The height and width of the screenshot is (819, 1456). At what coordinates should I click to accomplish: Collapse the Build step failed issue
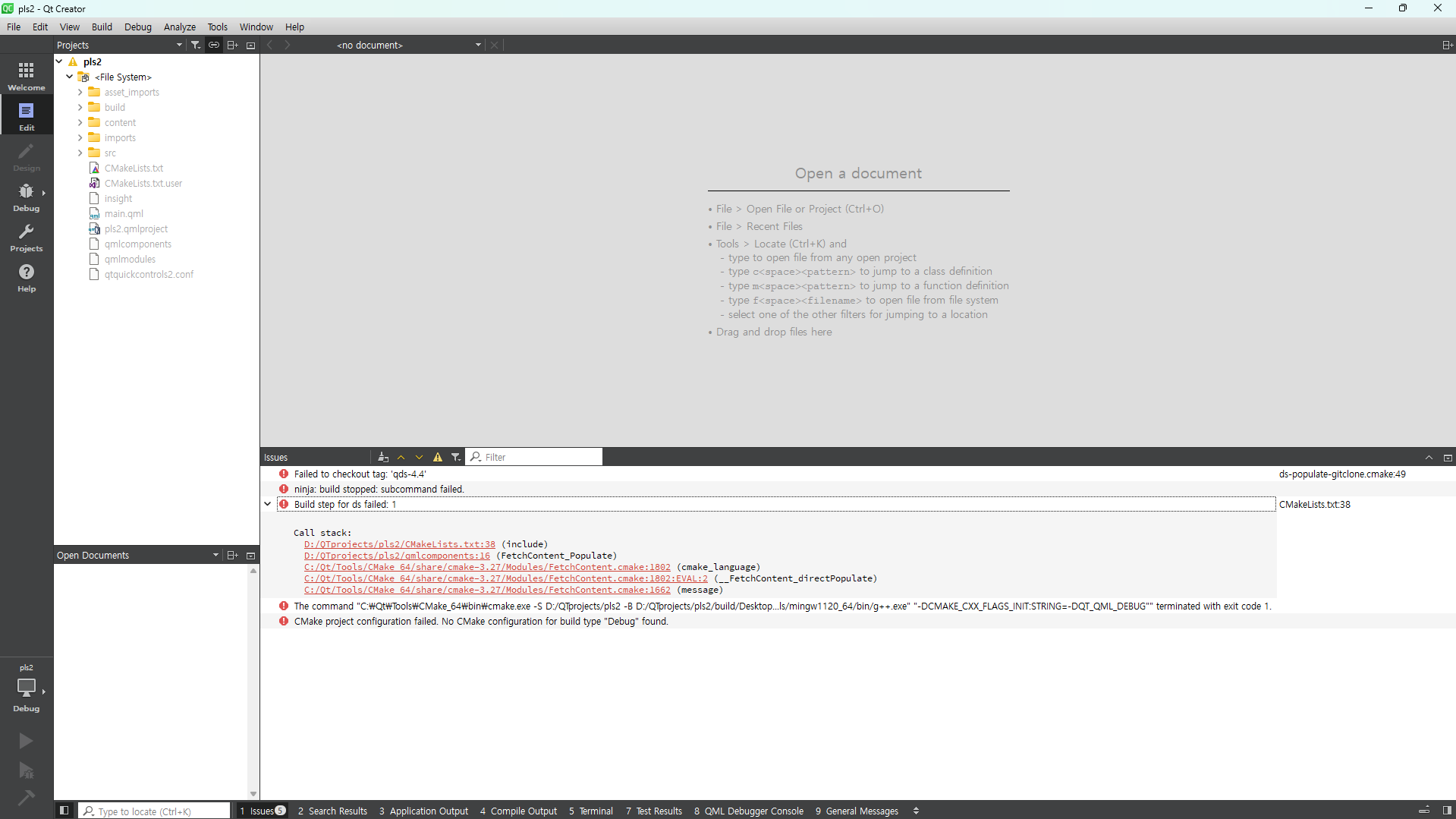[268, 504]
